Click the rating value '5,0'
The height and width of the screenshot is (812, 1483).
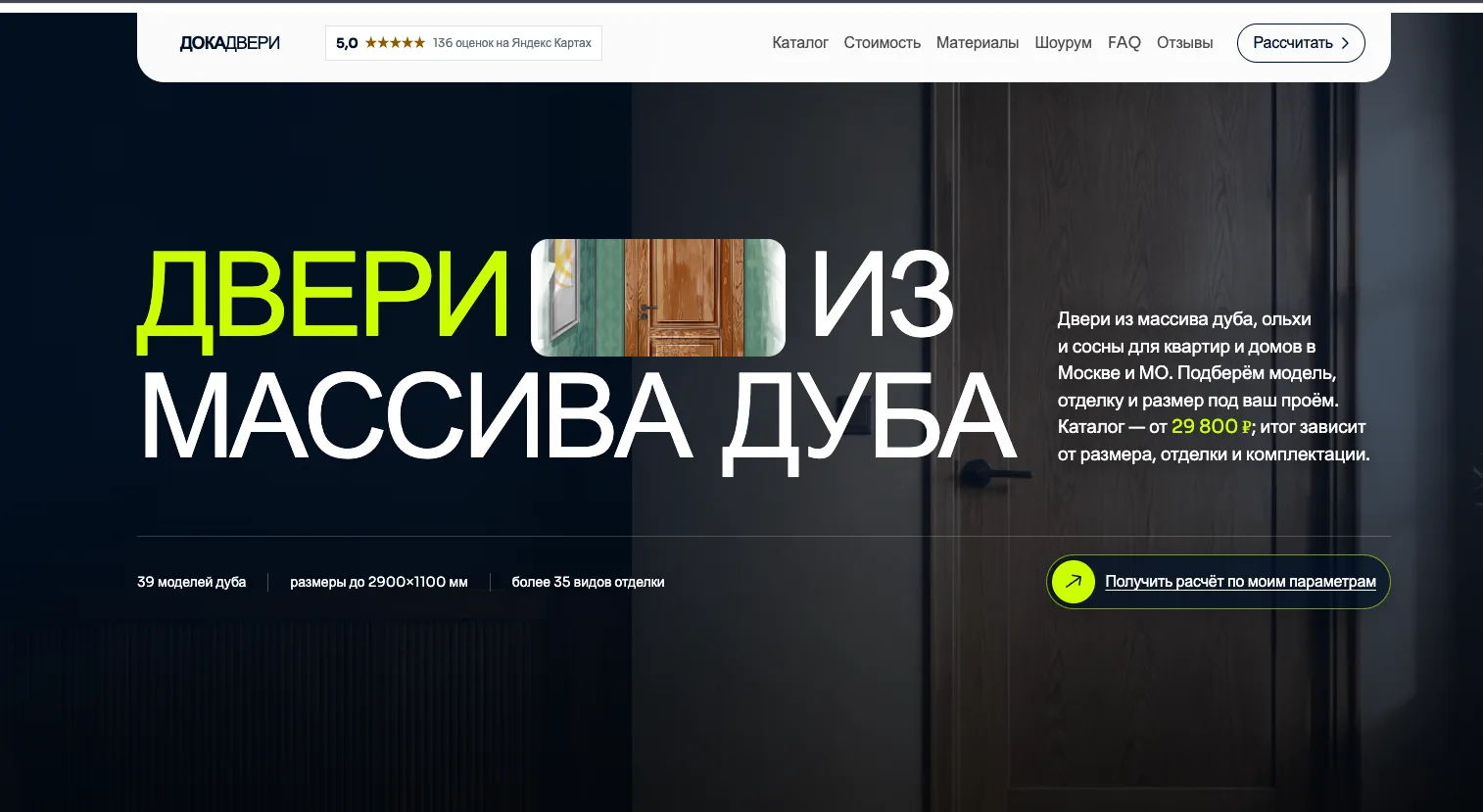click(347, 43)
